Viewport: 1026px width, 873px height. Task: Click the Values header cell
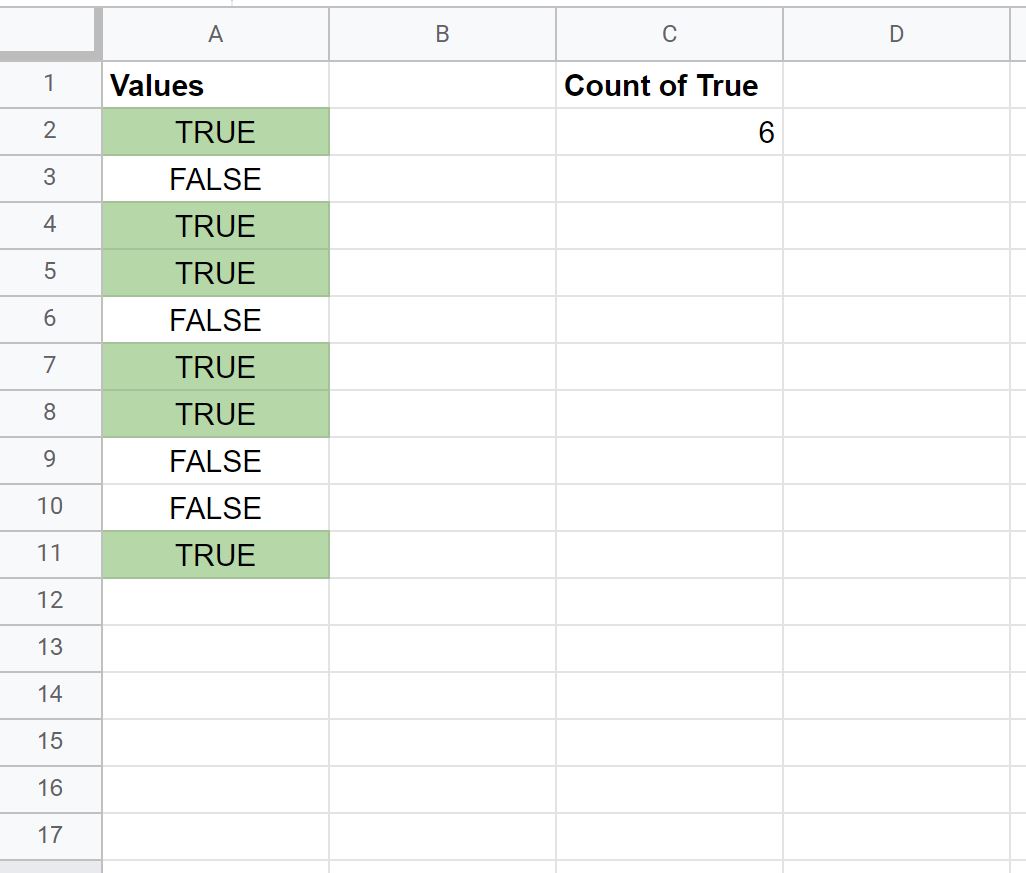pos(214,85)
